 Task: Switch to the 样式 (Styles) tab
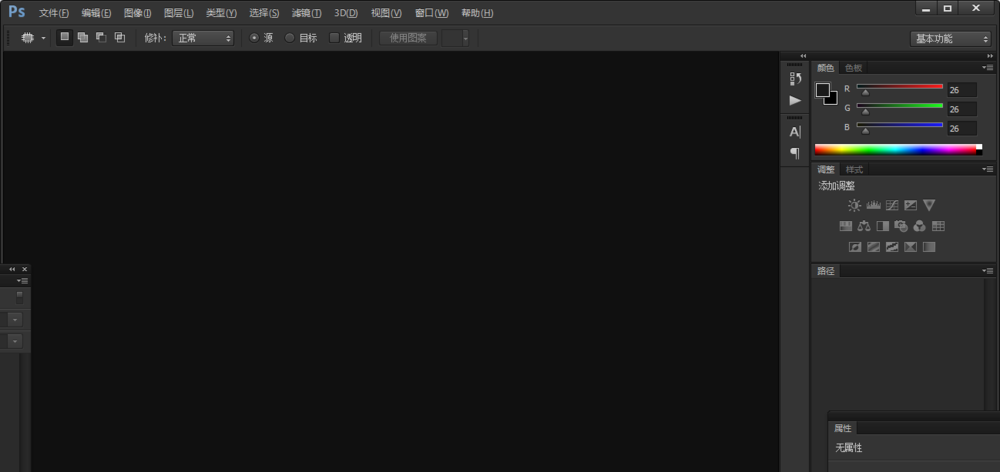[x=854, y=170]
